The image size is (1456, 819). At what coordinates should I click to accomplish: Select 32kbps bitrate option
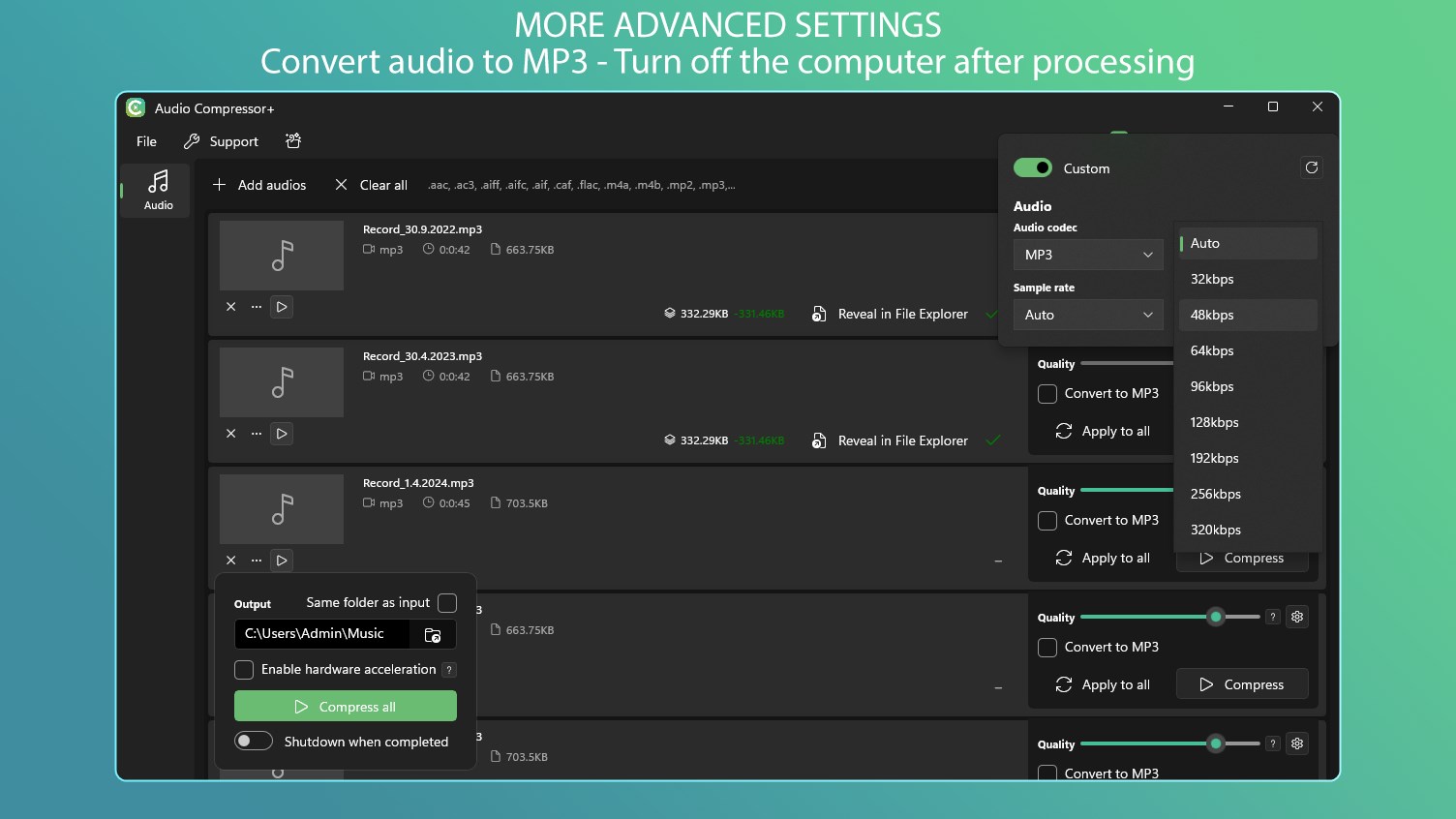tap(1248, 279)
